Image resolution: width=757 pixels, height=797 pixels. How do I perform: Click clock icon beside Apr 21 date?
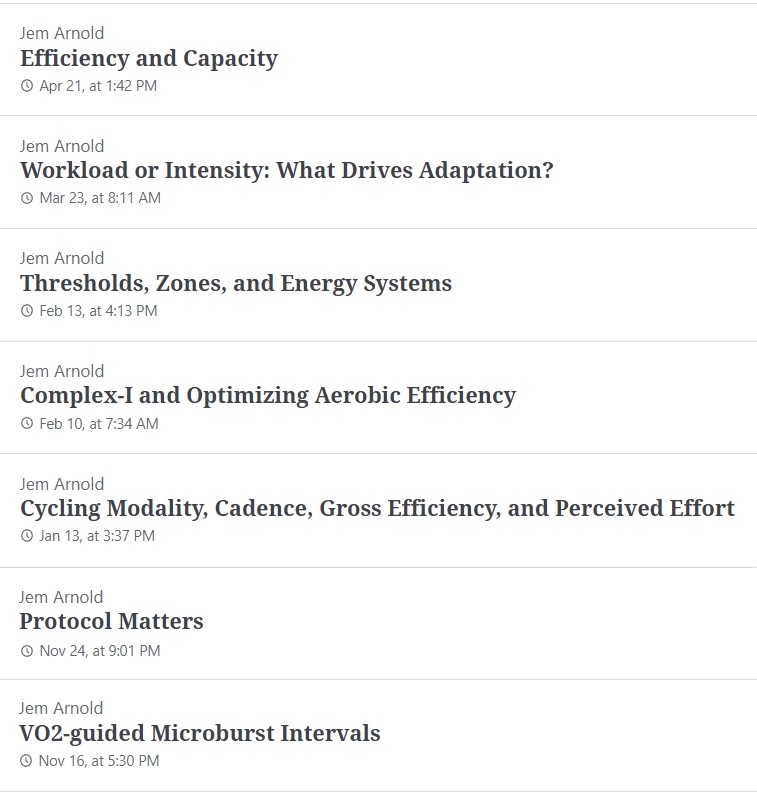(x=27, y=86)
